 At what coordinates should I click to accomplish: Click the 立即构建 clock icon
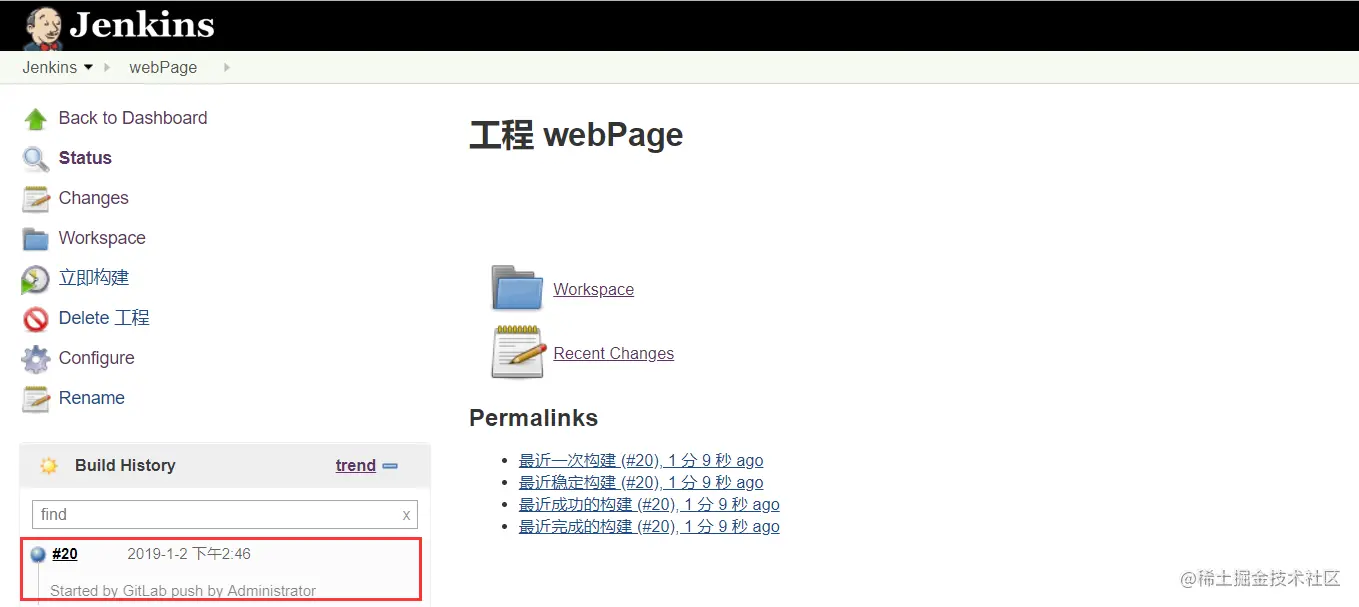coord(35,279)
